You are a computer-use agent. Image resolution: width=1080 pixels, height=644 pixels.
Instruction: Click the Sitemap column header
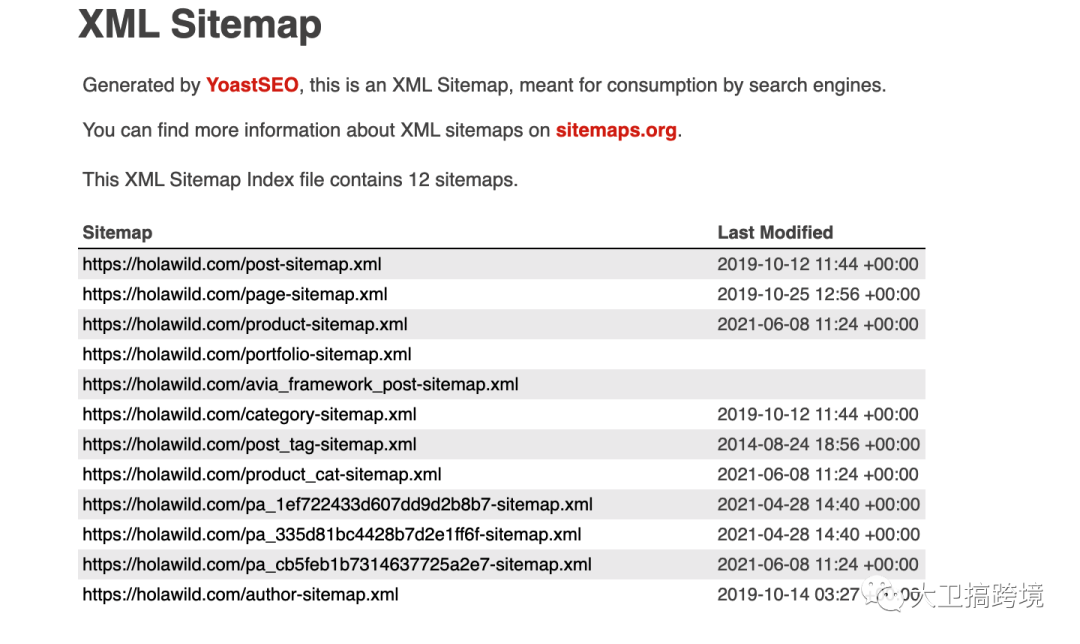pos(117,232)
